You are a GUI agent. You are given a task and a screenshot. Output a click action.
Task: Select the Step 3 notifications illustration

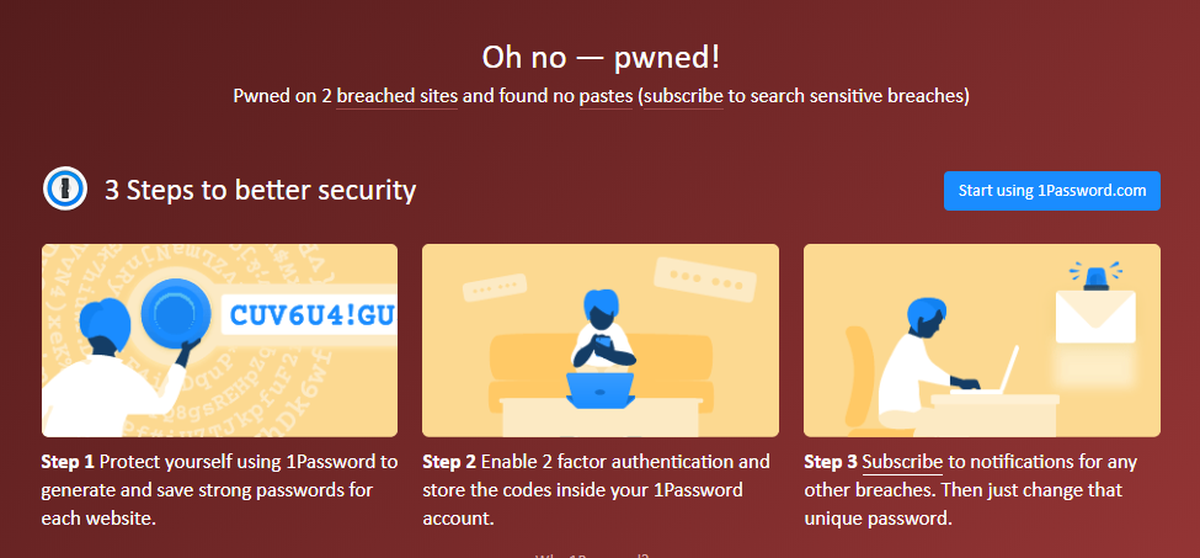[982, 340]
